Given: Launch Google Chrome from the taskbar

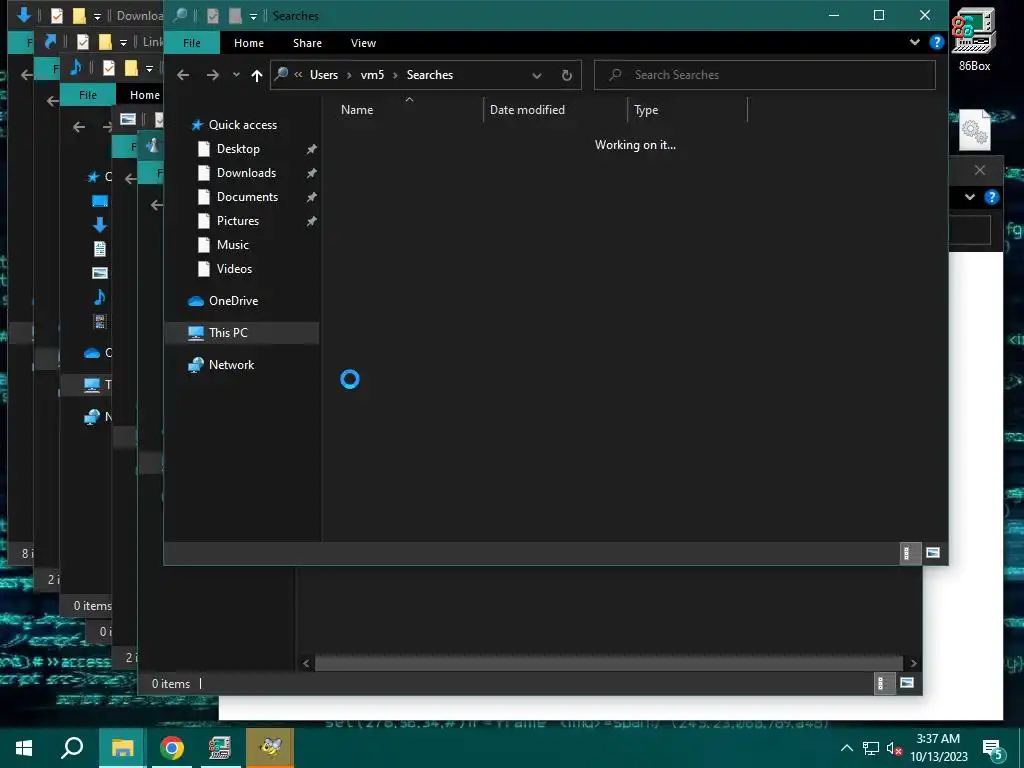Looking at the screenshot, I should coord(172,748).
